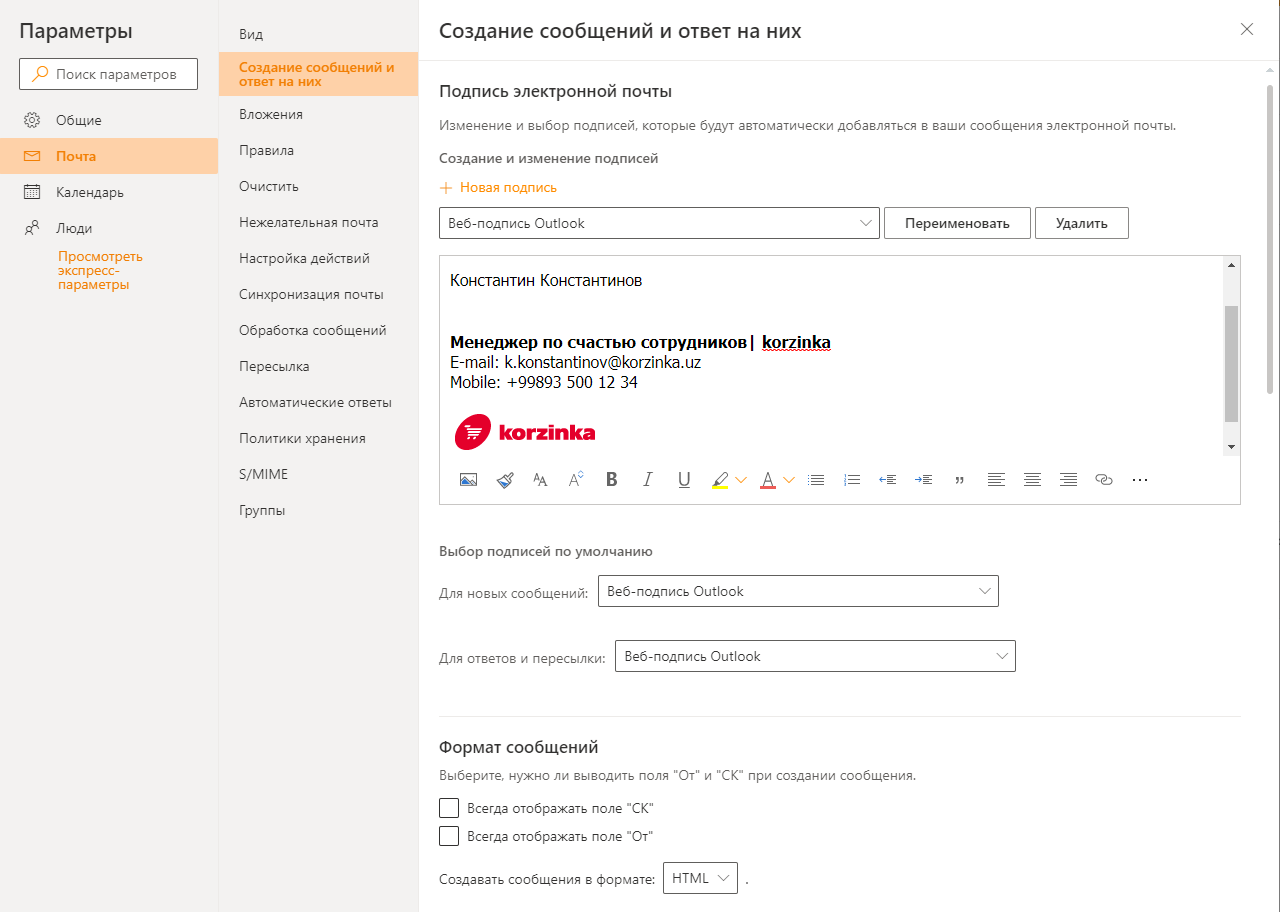Click the 'Новая подпись' link
This screenshot has height=912, width=1280.
(499, 187)
